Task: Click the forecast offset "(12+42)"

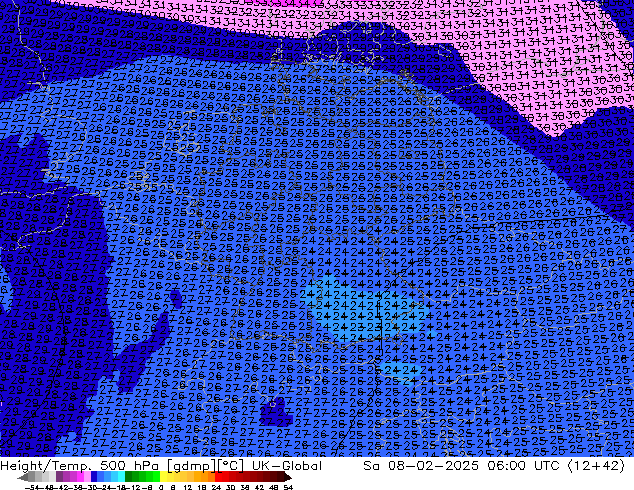Action: 597,466
